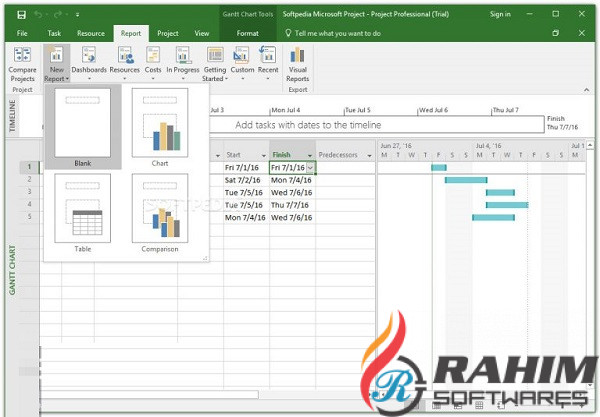Collapse the ribbon with the chevron

coord(587,90)
